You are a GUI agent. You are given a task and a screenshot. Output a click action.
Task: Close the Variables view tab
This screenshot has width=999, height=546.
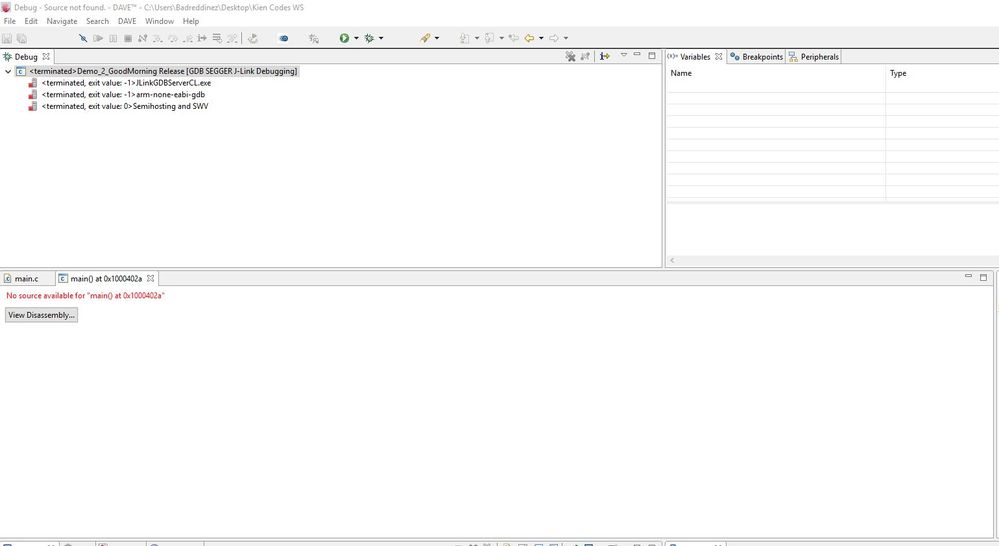click(719, 57)
